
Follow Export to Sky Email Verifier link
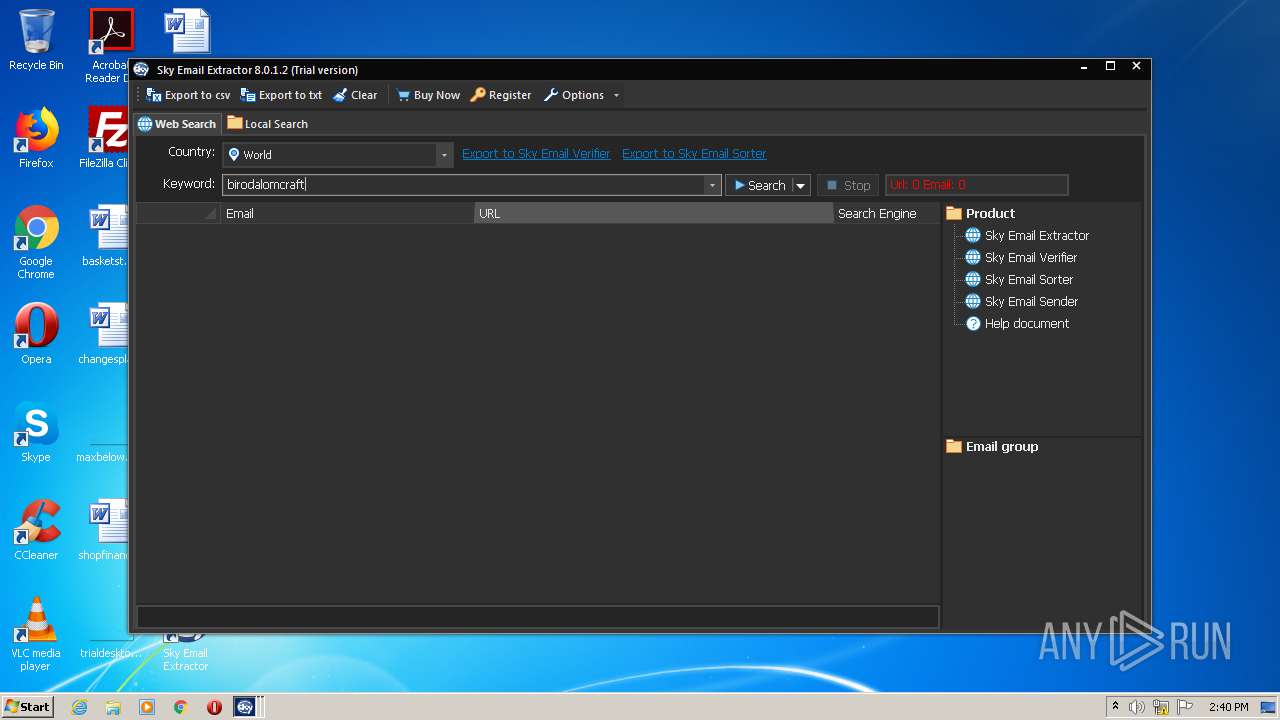[536, 153]
